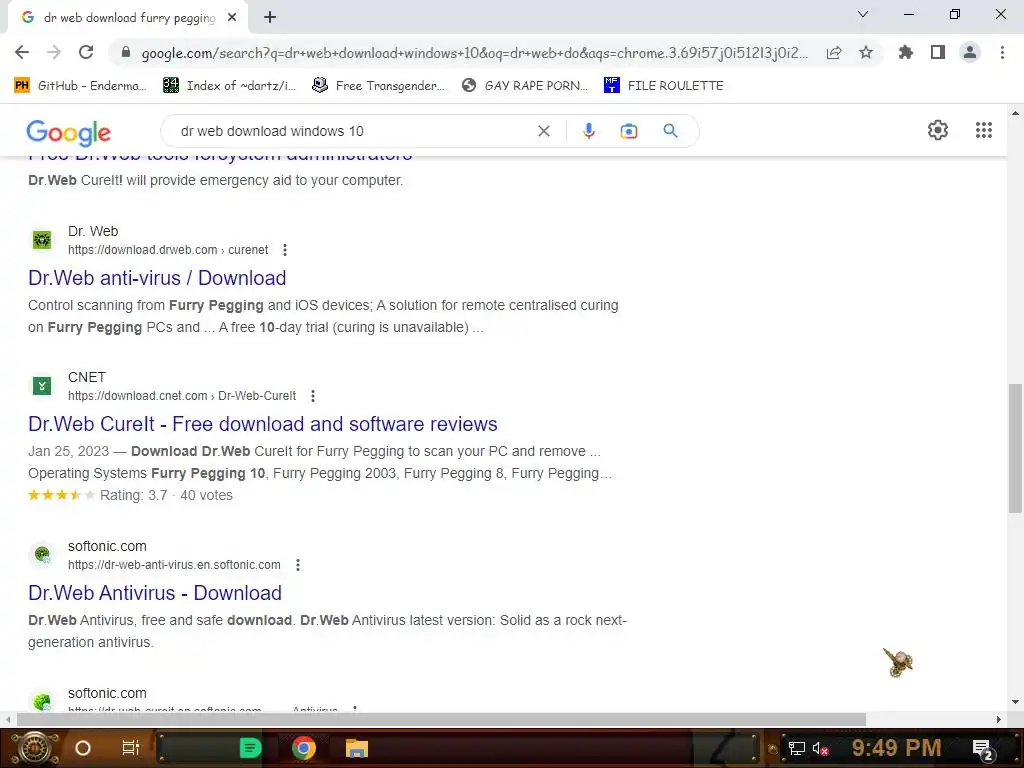This screenshot has width=1024, height=768.
Task: Reload the current Google page
Action: (86, 52)
